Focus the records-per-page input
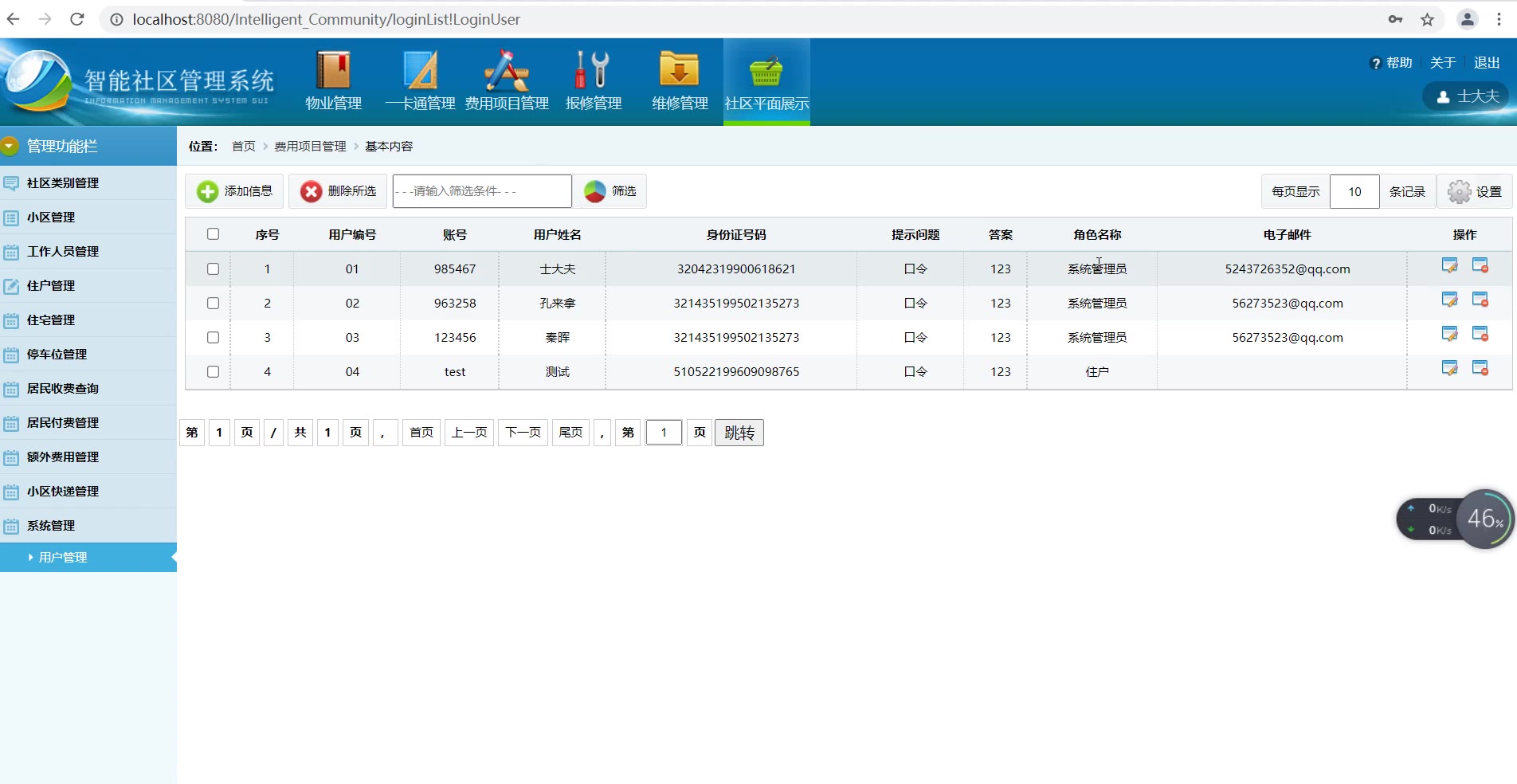The width and height of the screenshot is (1517, 784). [x=1354, y=191]
